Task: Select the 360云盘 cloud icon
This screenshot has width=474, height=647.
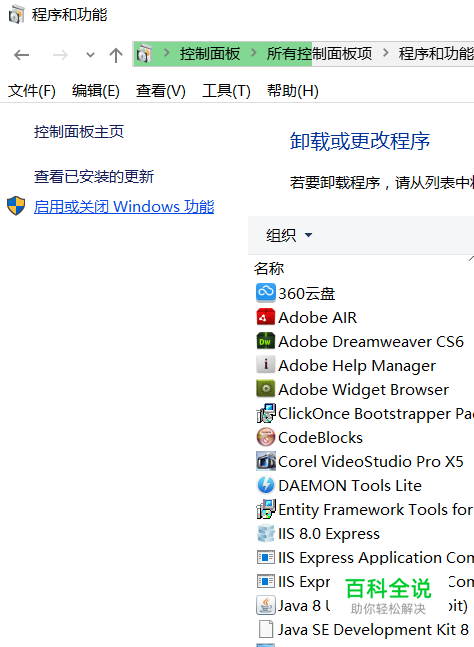Action: coord(265,293)
